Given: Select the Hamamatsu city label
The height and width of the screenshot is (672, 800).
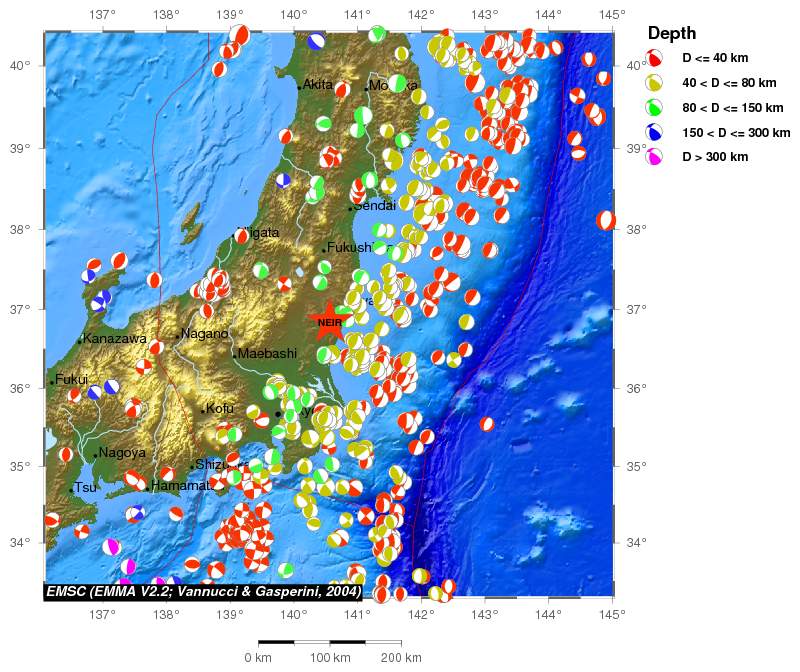Looking at the screenshot, I should [x=184, y=485].
